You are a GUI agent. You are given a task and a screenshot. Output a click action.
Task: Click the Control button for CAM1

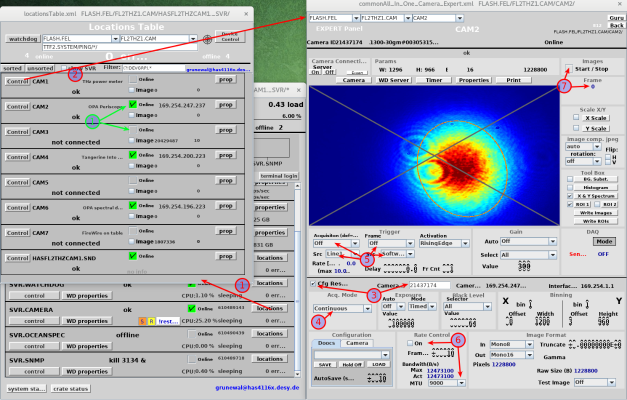point(18,80)
